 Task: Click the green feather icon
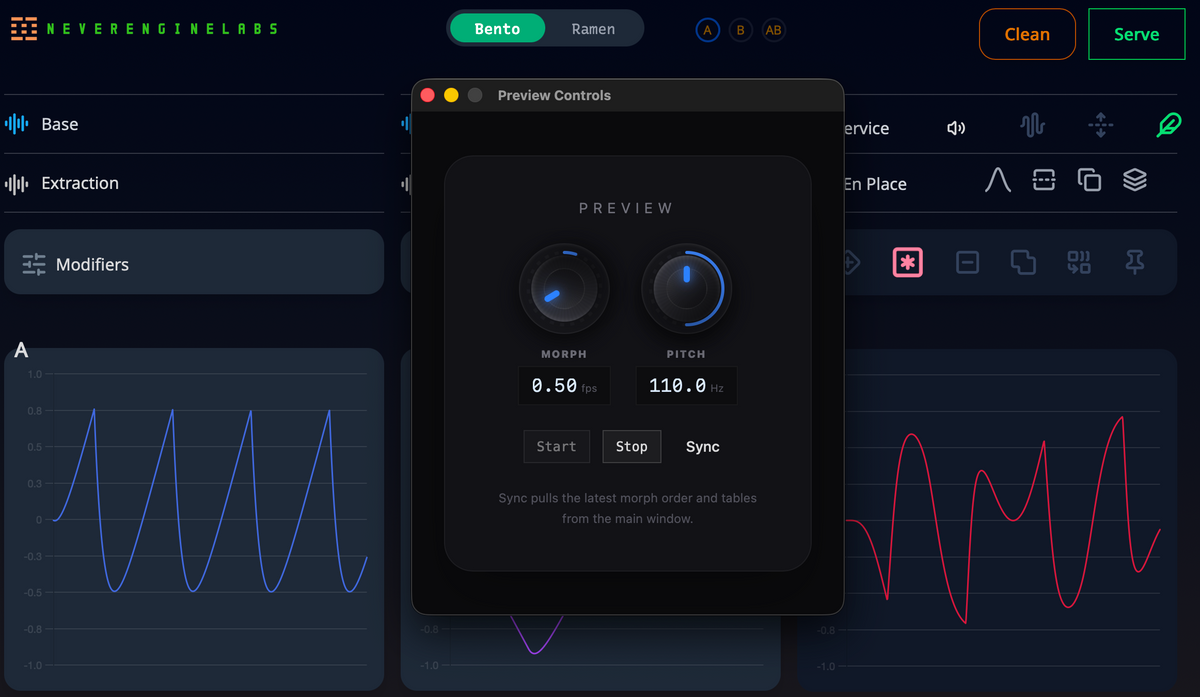point(1168,126)
